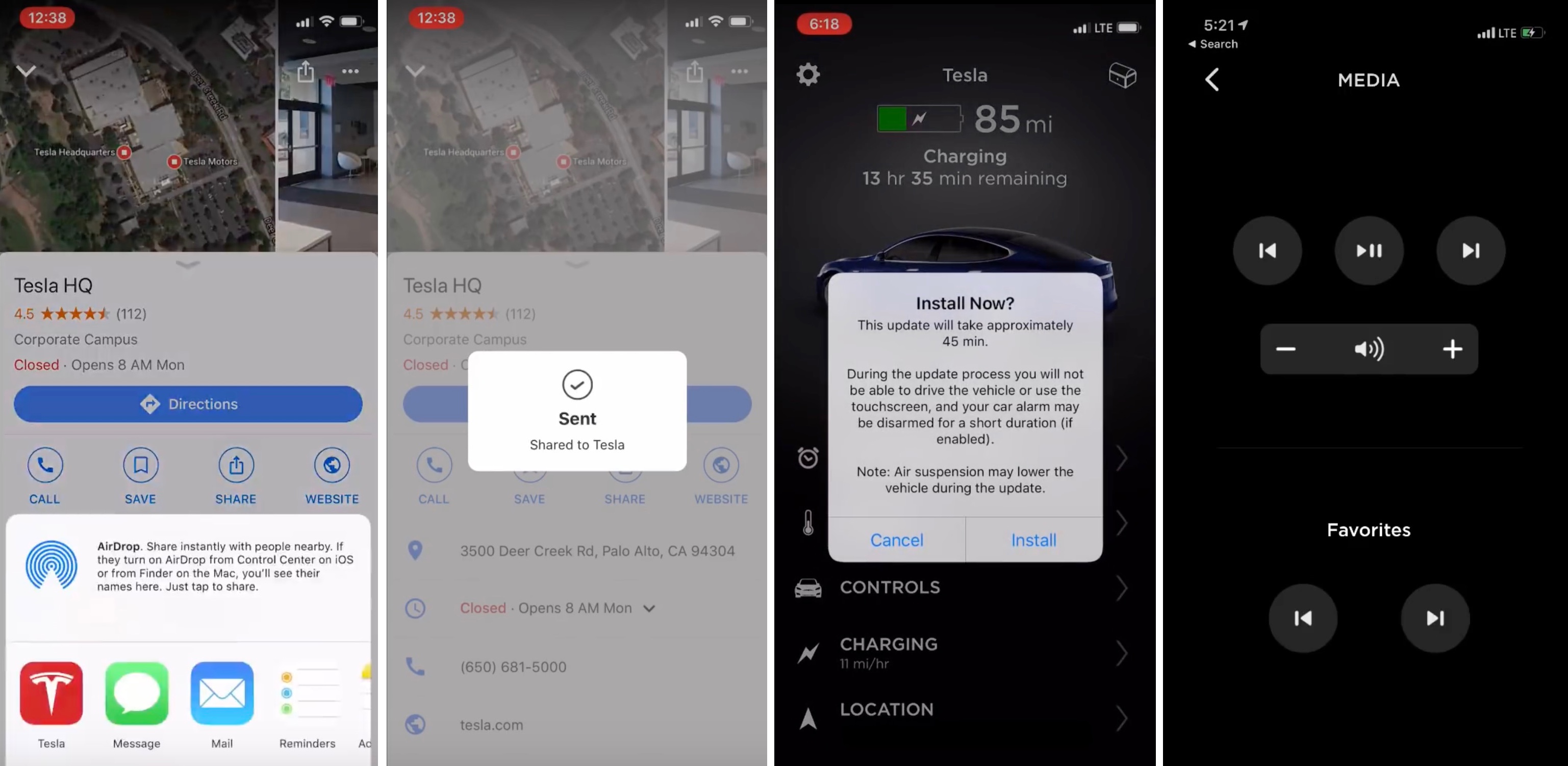Click Install to confirm Tesla update
The width and height of the screenshot is (1568, 766).
click(x=1033, y=539)
